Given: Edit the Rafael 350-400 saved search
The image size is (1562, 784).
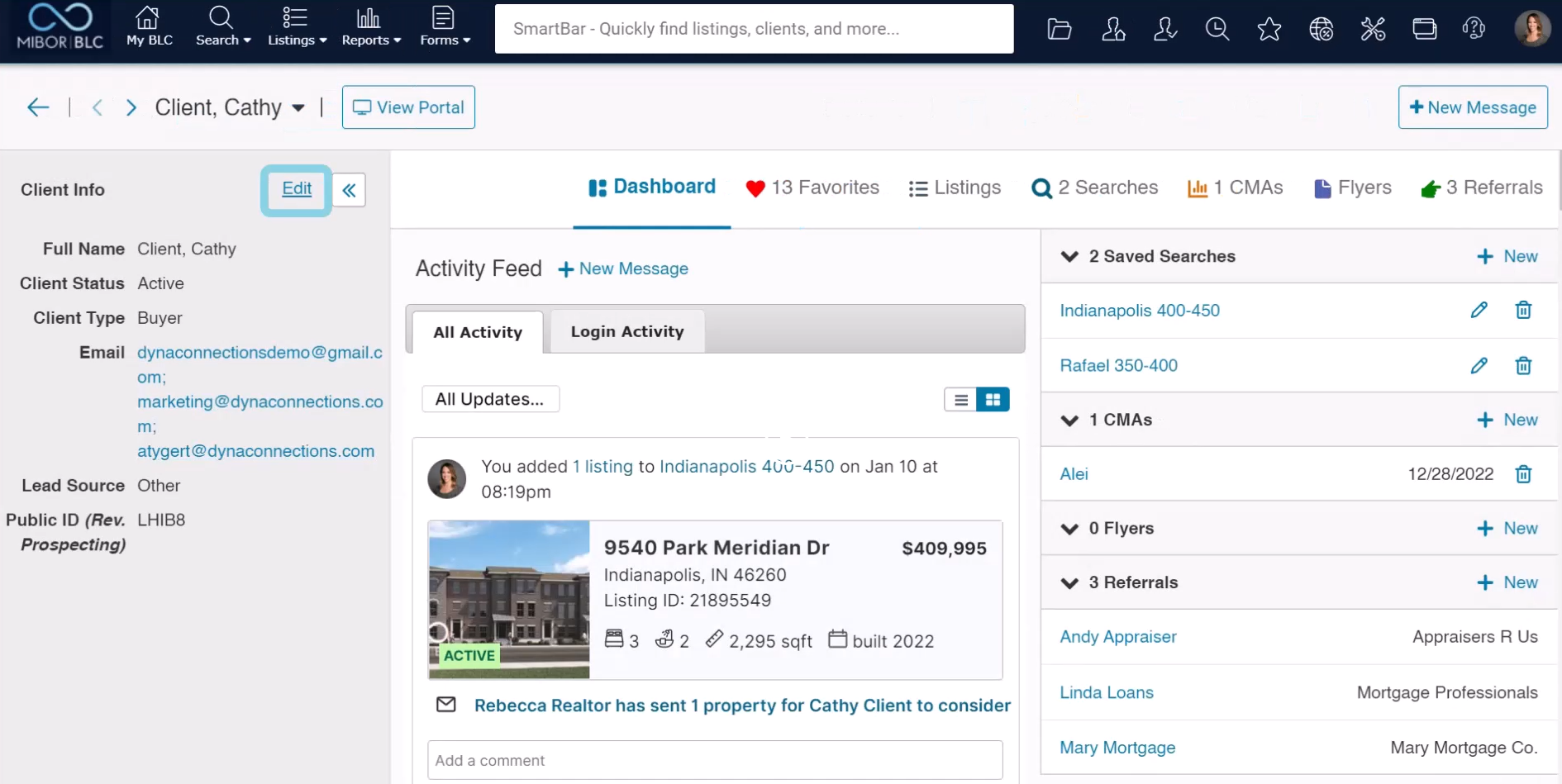Looking at the screenshot, I should [x=1479, y=365].
